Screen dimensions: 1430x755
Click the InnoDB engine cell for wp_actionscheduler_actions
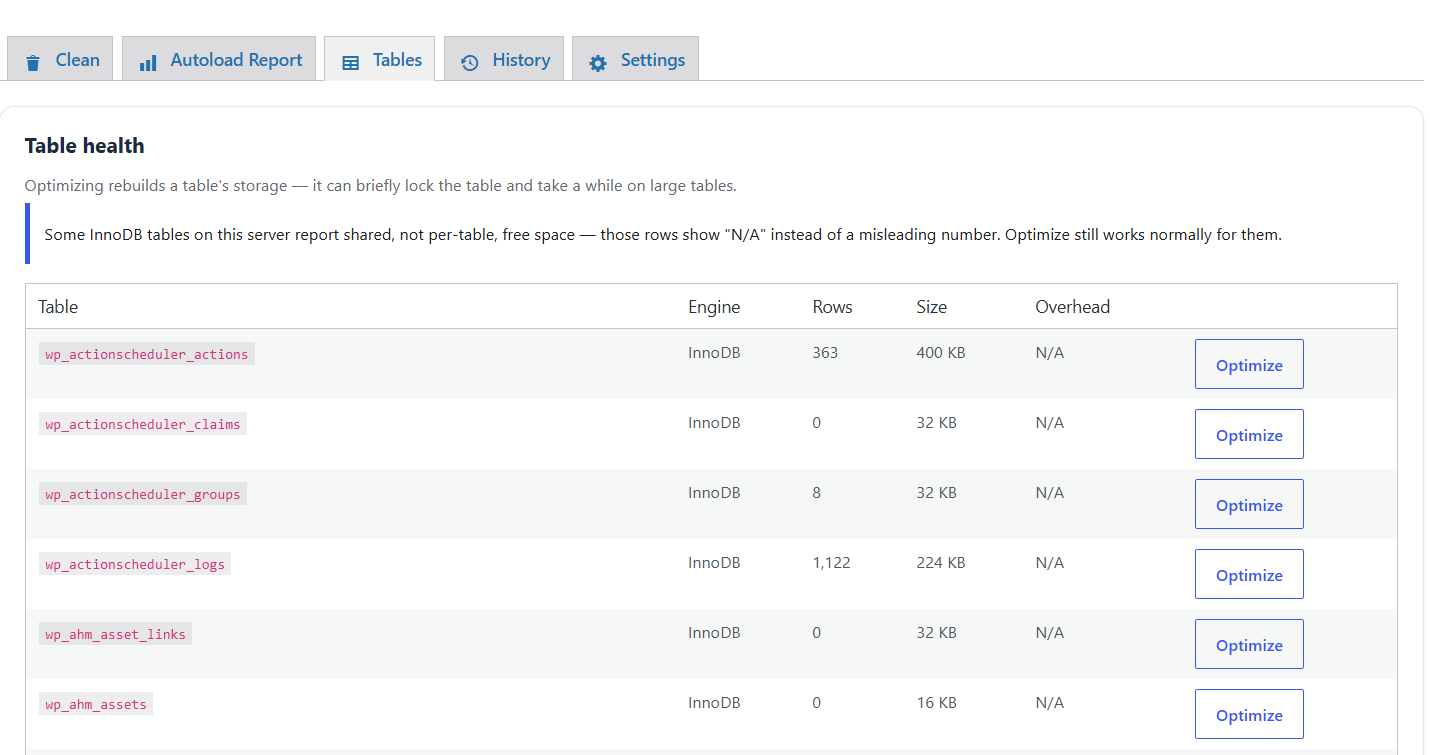tap(714, 353)
